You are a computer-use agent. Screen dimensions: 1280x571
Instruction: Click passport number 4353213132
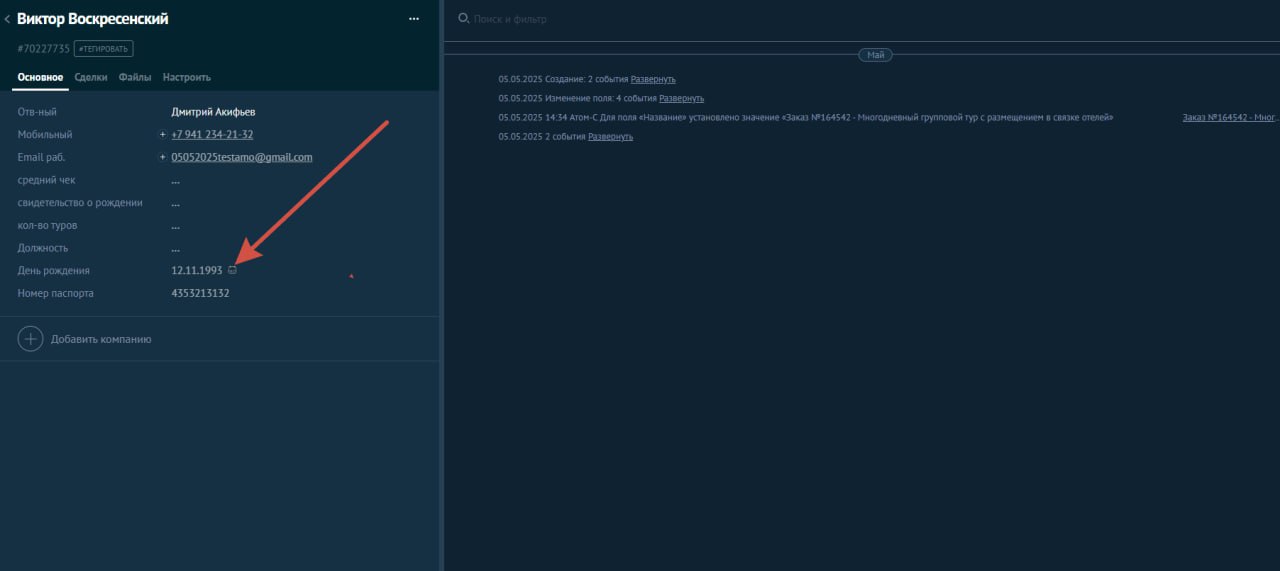tap(200, 293)
